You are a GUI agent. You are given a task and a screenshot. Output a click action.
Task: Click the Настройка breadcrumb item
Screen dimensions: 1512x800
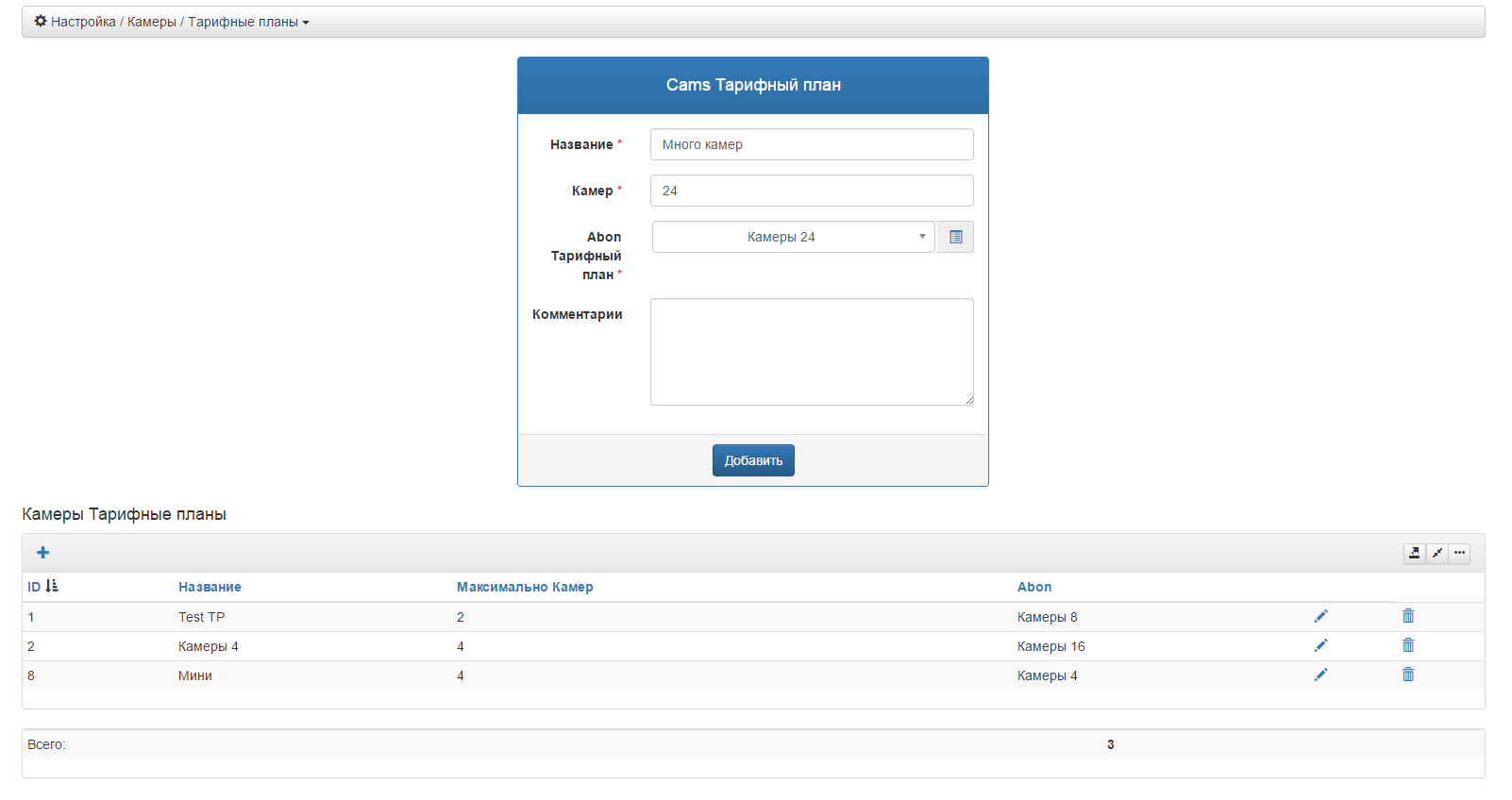83,22
